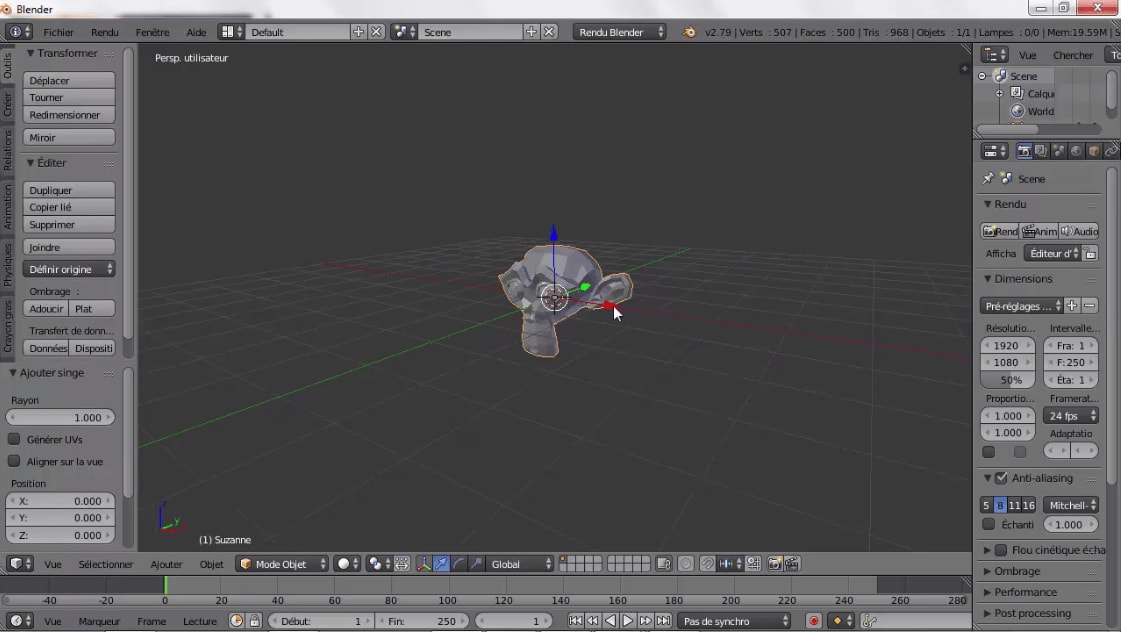This screenshot has height=632, width=1121.
Task: Enable the Générer UVs checkbox
Action: pyautogui.click(x=13, y=439)
